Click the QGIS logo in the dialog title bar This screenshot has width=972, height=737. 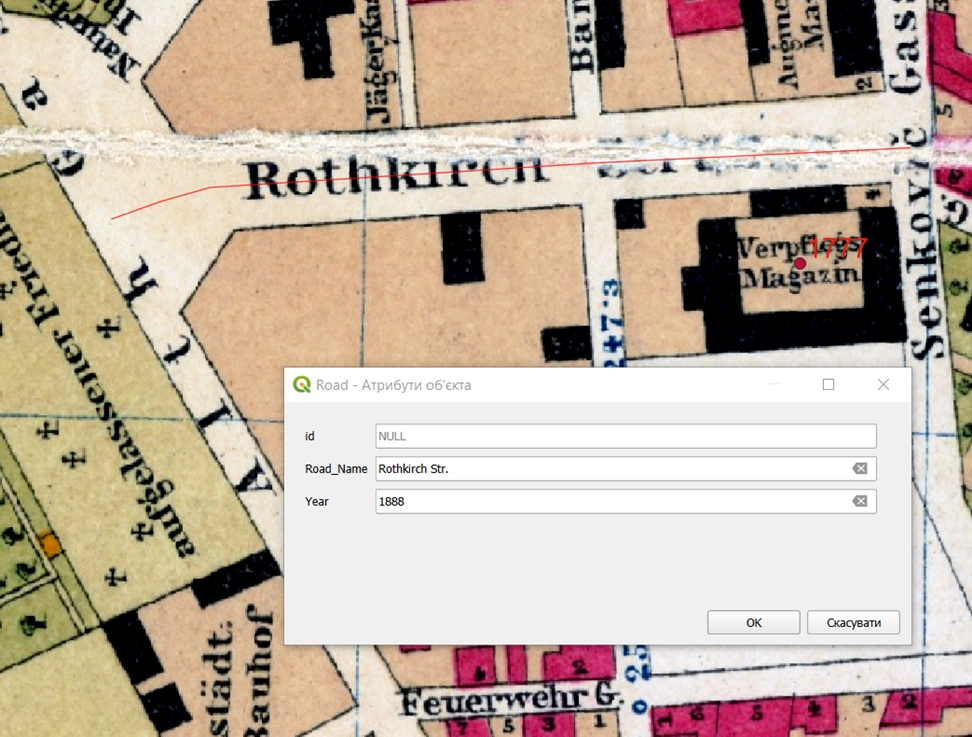click(301, 385)
